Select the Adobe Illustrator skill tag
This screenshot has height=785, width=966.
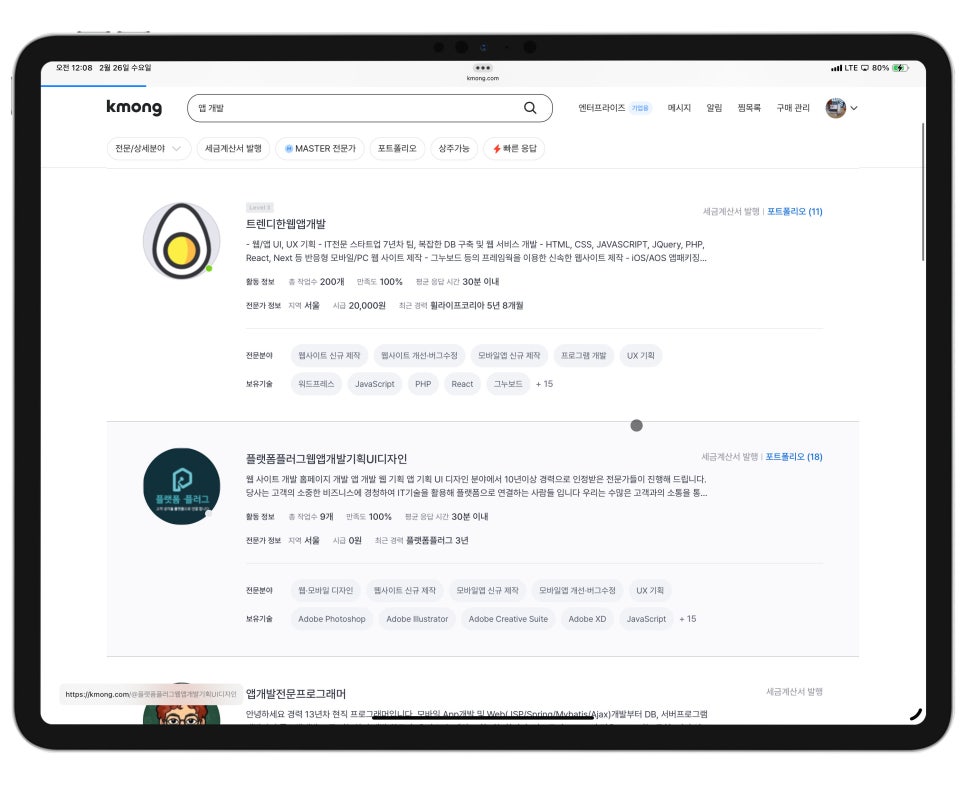[x=417, y=619]
